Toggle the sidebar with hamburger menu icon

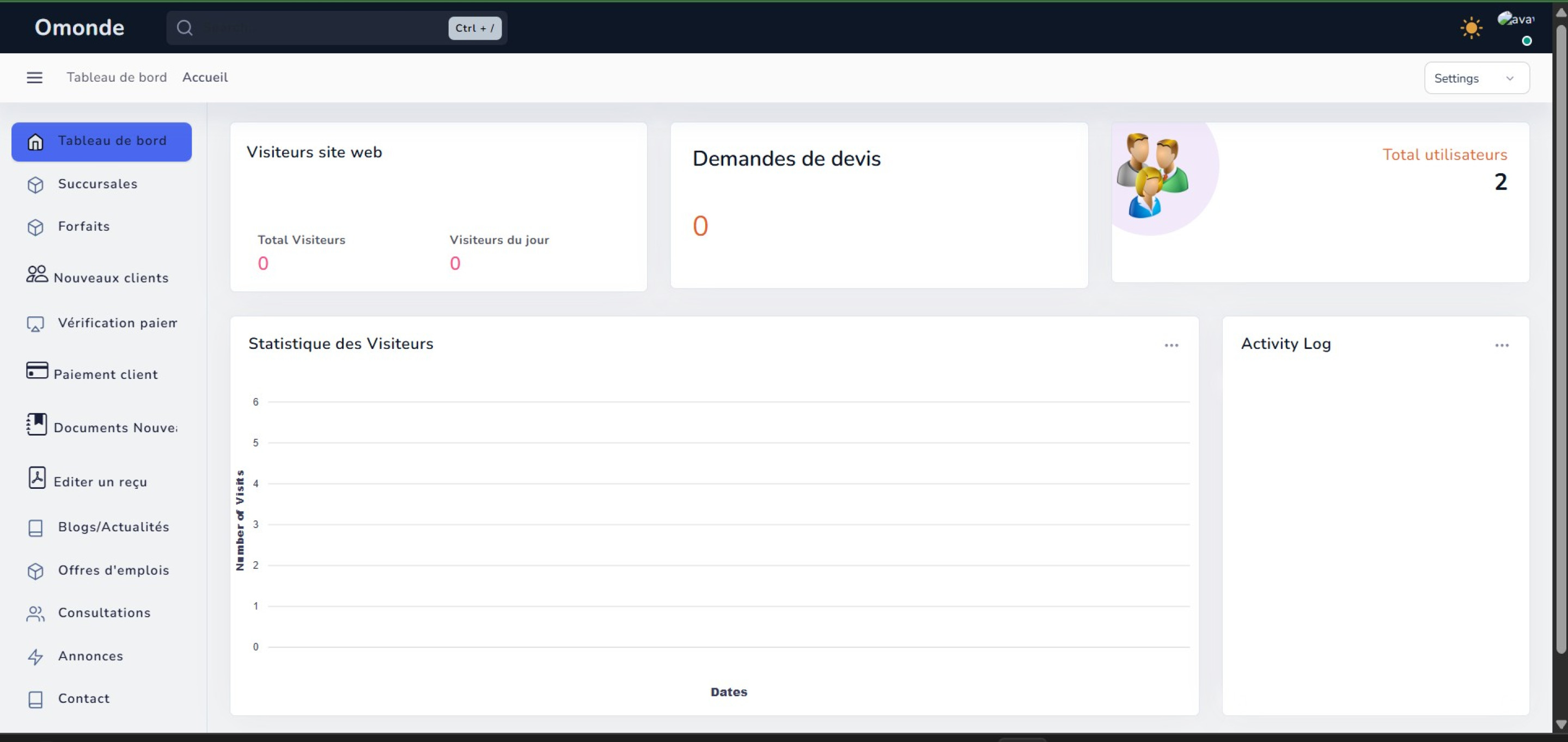point(35,77)
